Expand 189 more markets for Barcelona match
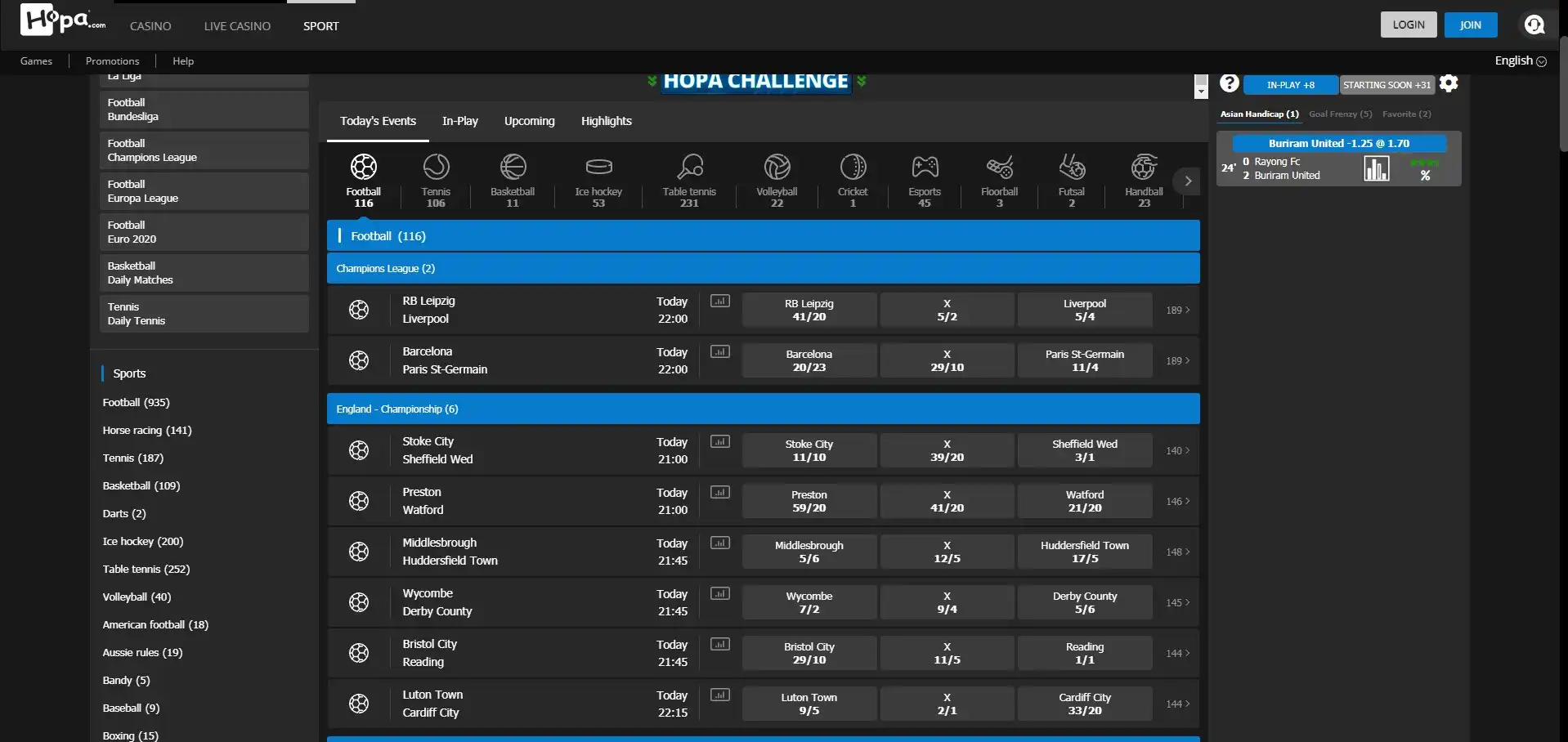Image resolution: width=1568 pixels, height=742 pixels. coord(1177,360)
